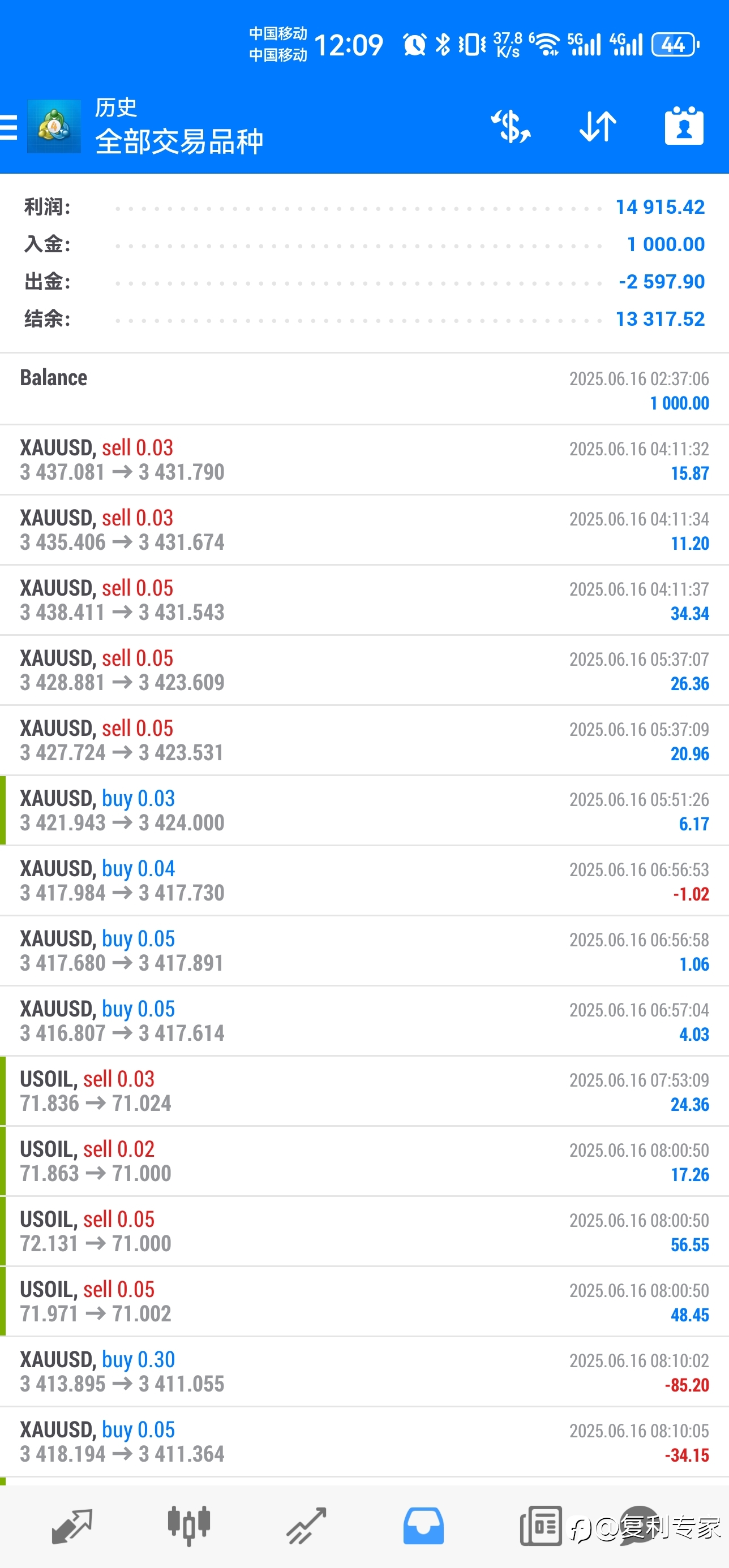Open the calendar date range icon
Viewport: 729px width, 1568px height.
(x=684, y=126)
